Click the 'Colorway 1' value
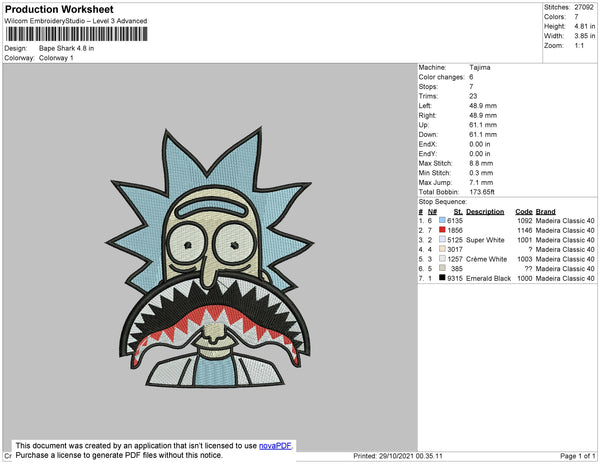Screen dimensions: 600x464 tap(56, 58)
